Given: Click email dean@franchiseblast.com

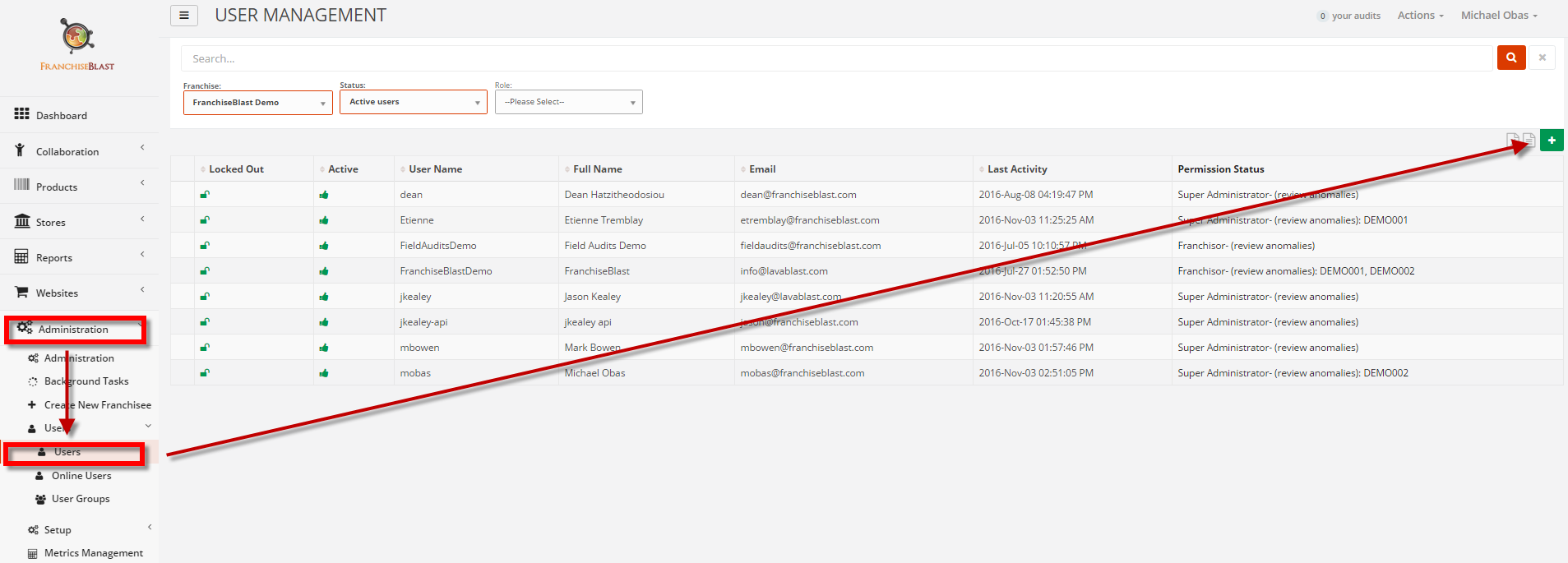Looking at the screenshot, I should tap(798, 195).
